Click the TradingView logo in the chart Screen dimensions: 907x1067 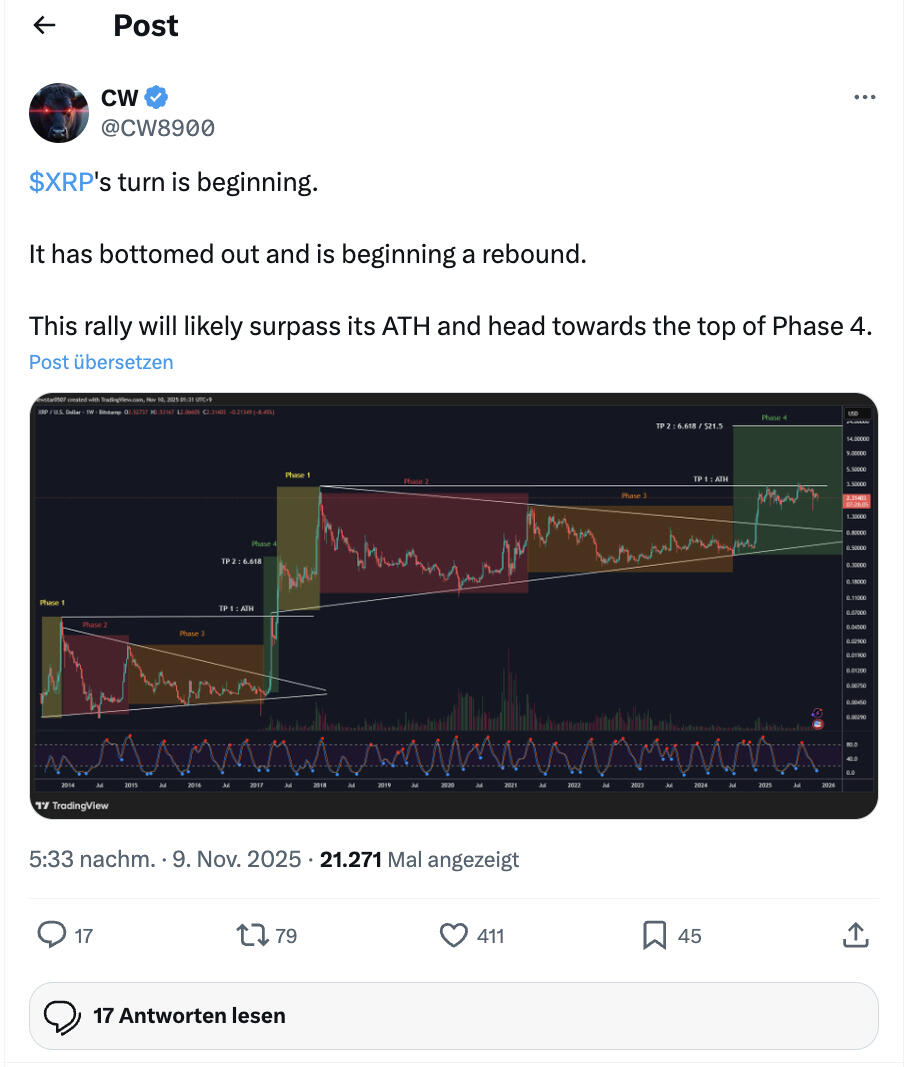point(72,805)
